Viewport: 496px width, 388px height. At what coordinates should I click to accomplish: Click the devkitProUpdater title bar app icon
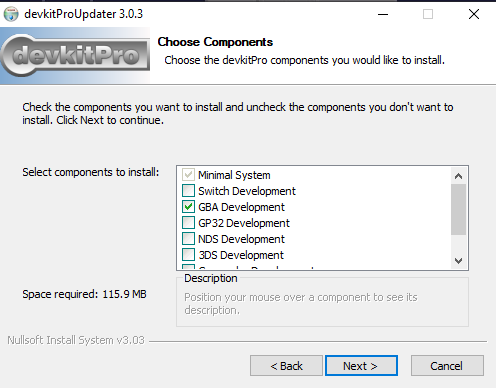[11, 14]
